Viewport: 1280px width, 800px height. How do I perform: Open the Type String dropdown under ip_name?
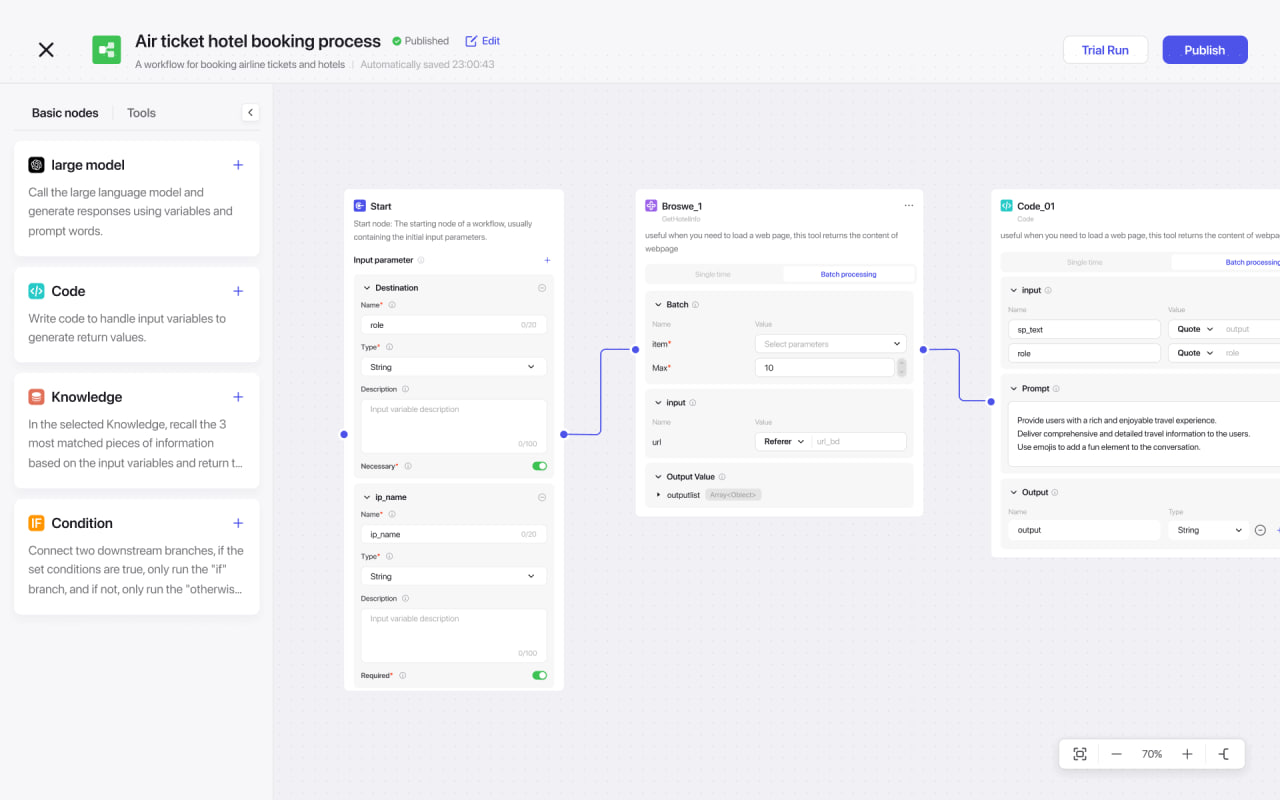453,576
